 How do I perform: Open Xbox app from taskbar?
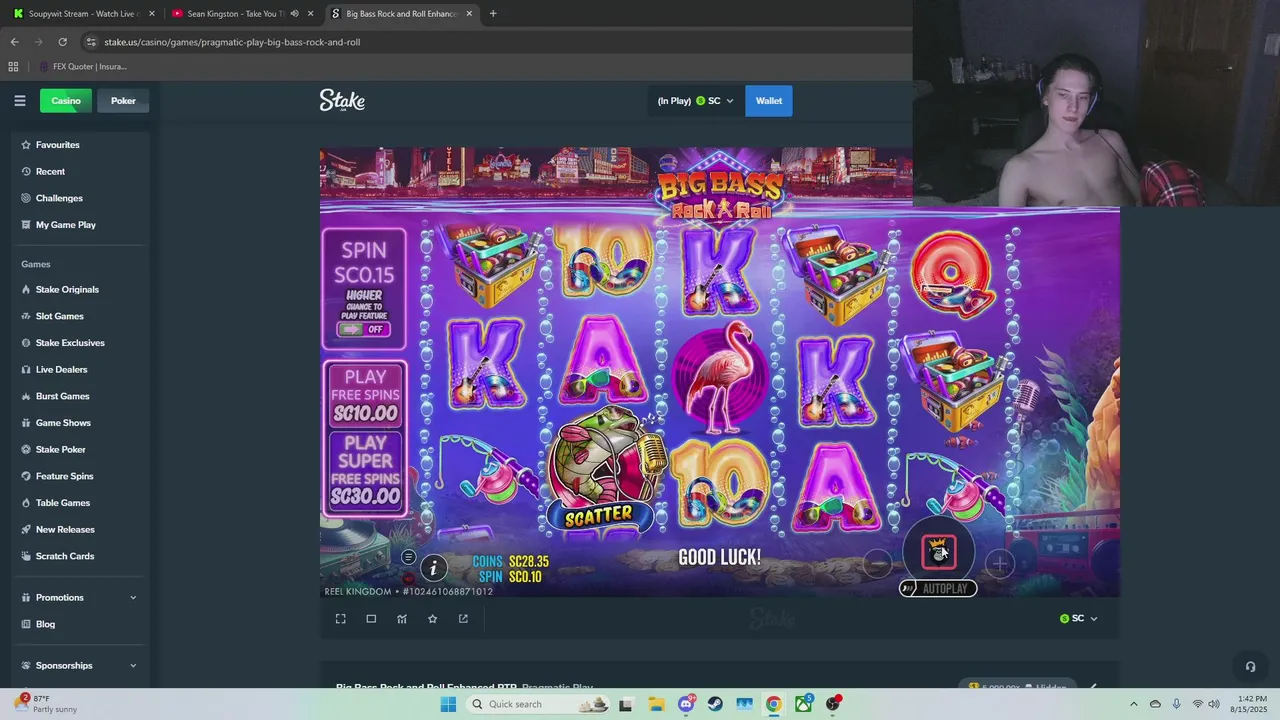point(803,704)
